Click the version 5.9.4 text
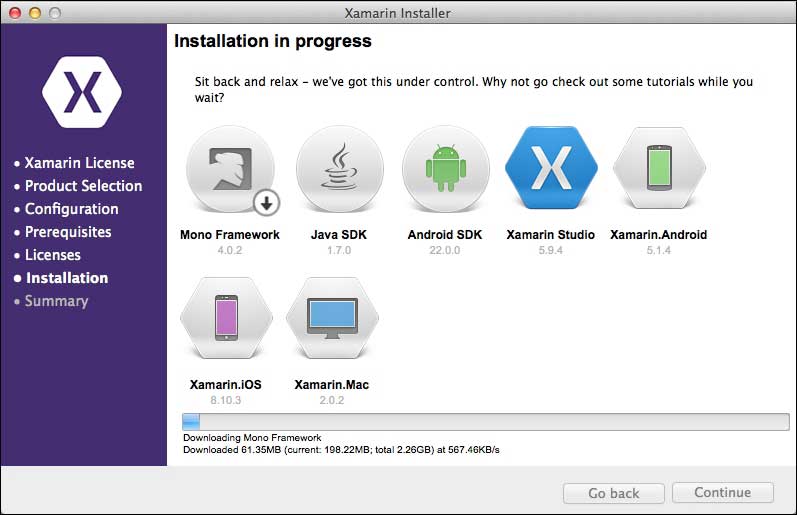The width and height of the screenshot is (797, 515). 550,250
